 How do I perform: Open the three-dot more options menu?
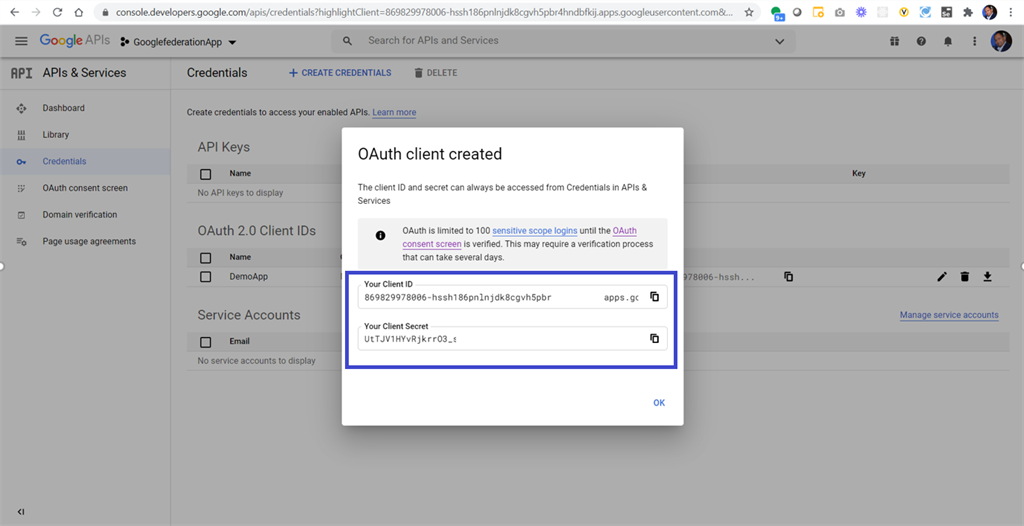(x=974, y=41)
